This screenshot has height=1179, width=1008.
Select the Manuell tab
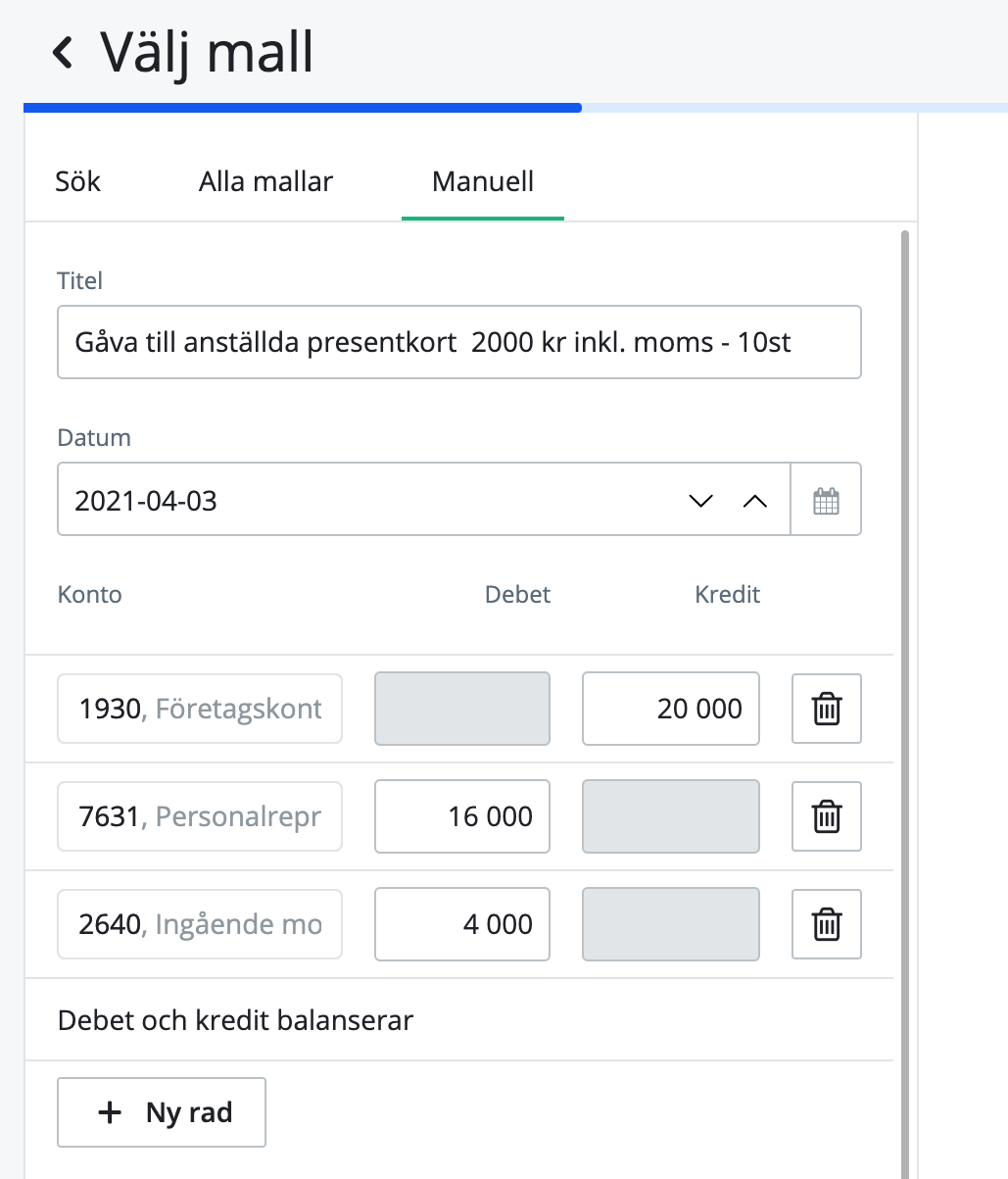point(482,181)
